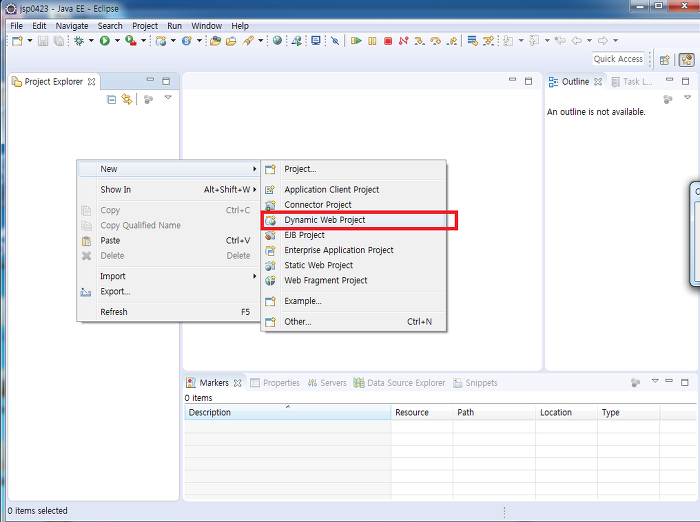Open the Run button dropdown arrow
This screenshot has width=700, height=522.
point(117,41)
